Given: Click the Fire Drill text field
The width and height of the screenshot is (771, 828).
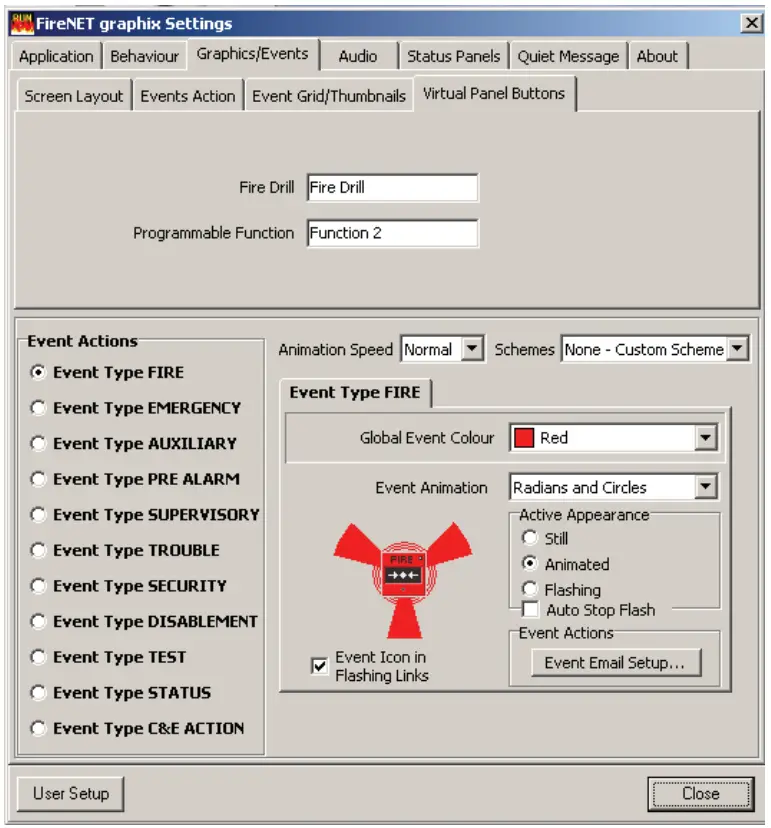Looking at the screenshot, I should 392,187.
